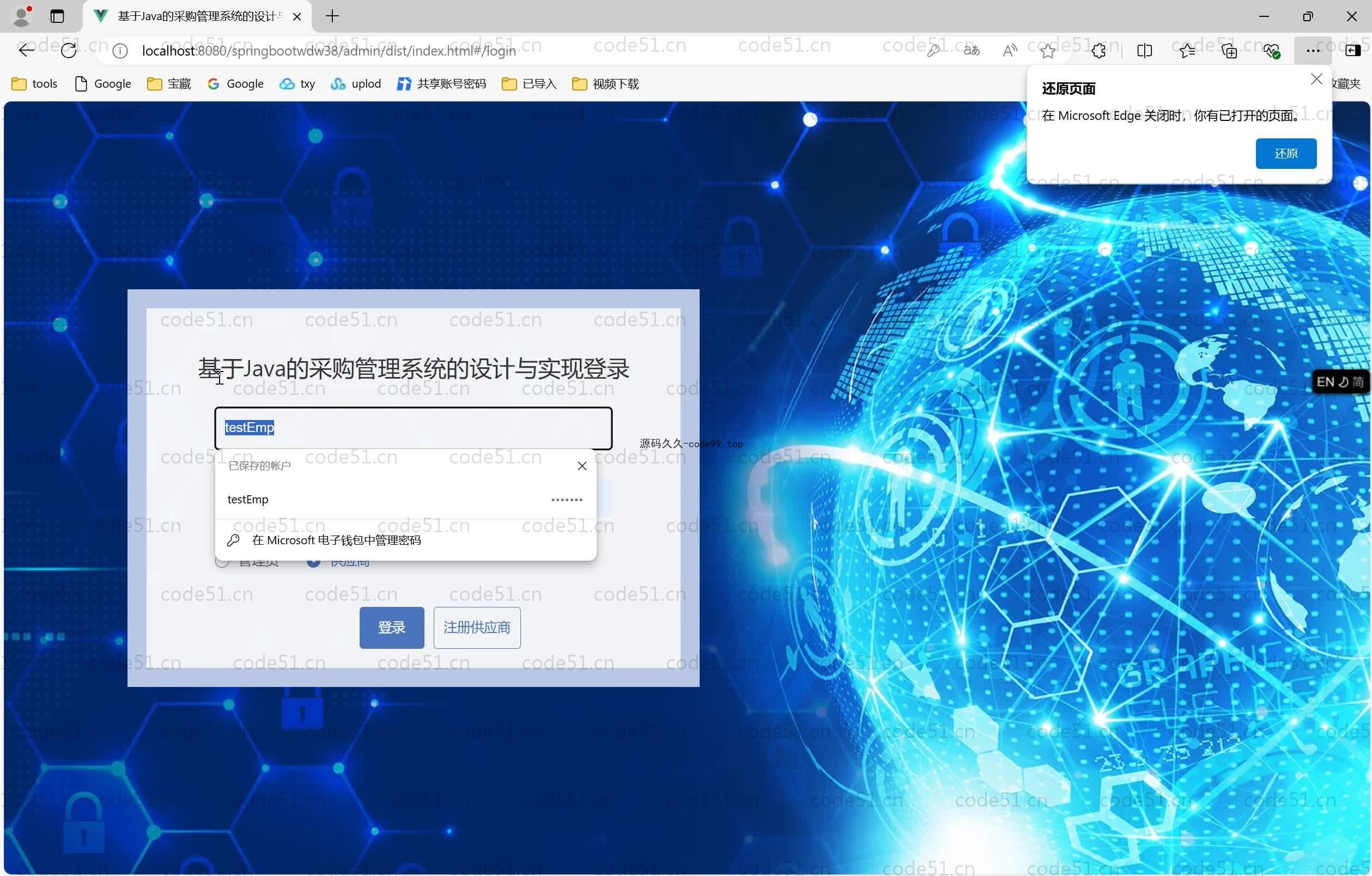1372x876 pixels.
Task: Reload the page with the refresh icon
Action: click(68, 51)
